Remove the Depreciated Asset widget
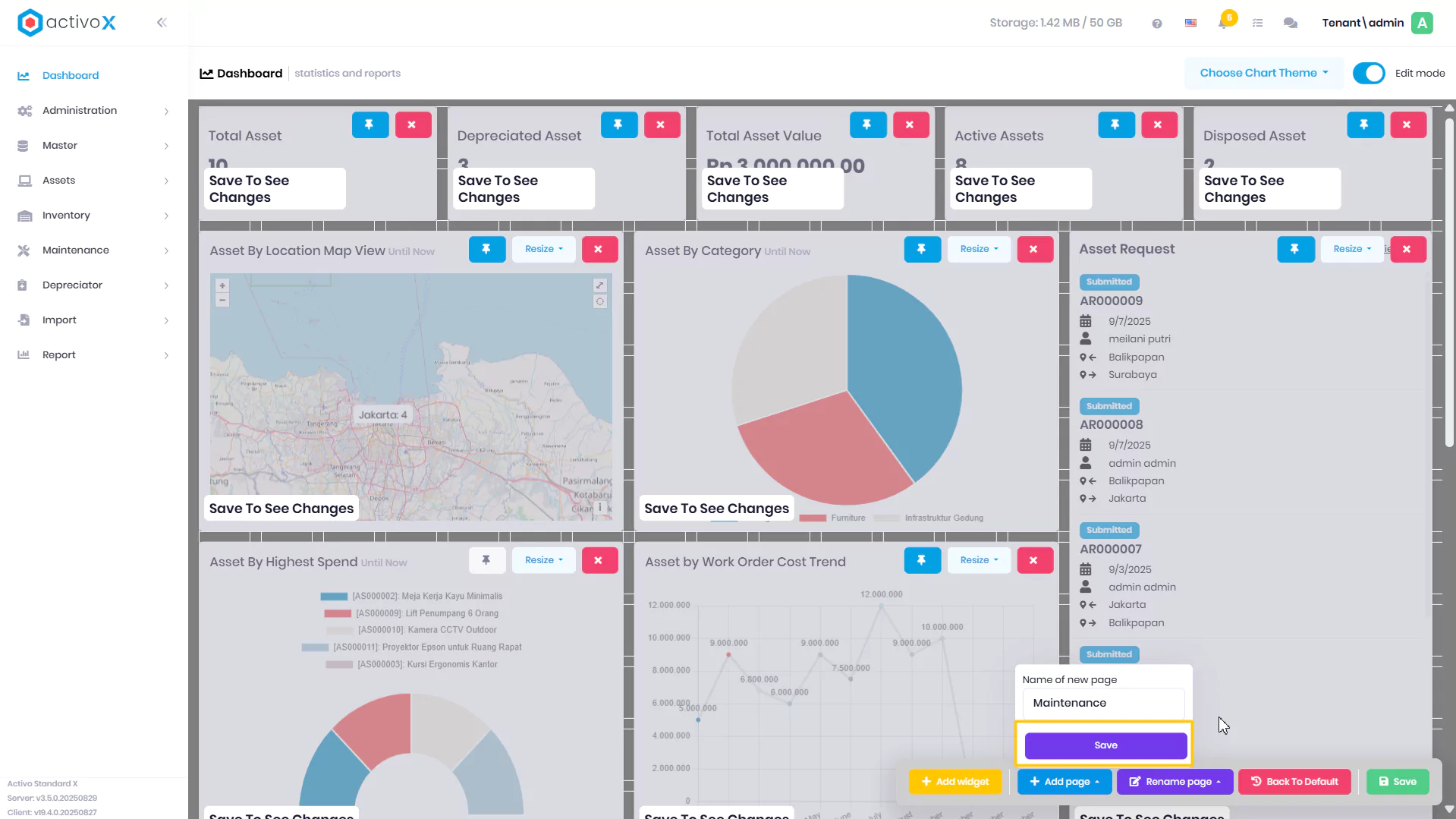The width and height of the screenshot is (1456, 819). point(662,124)
